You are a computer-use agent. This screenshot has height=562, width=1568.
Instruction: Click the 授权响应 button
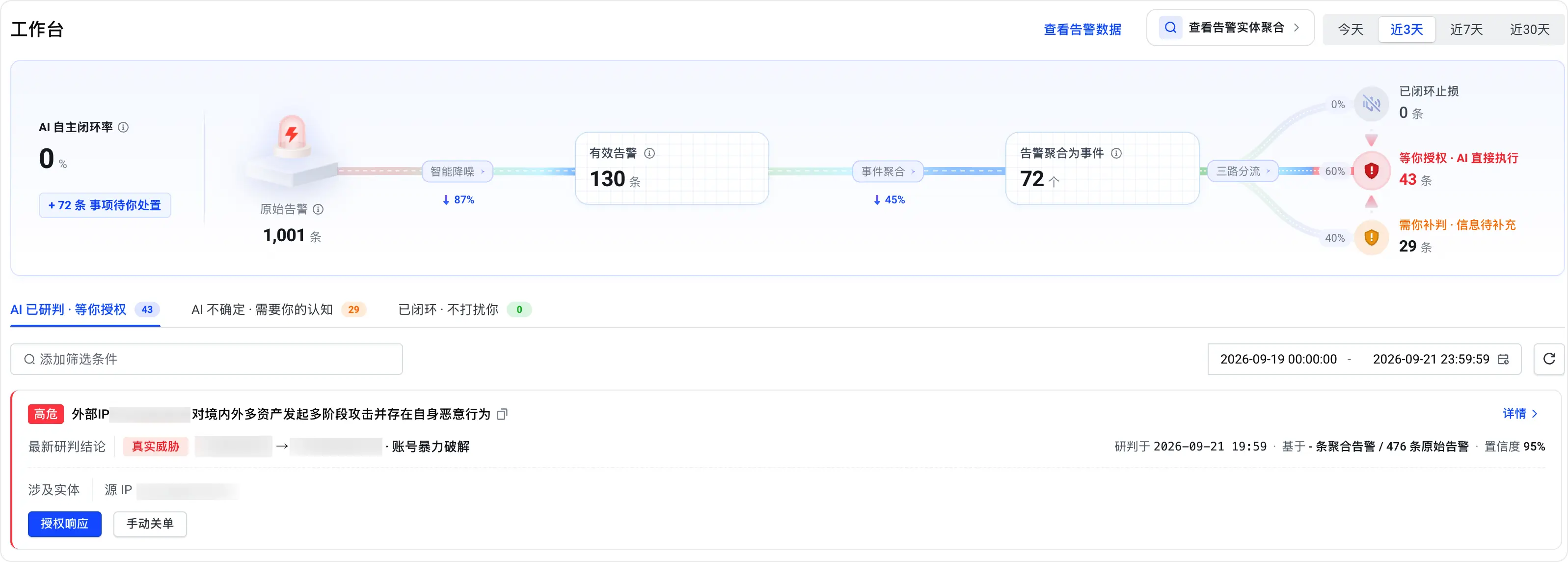coord(64,524)
